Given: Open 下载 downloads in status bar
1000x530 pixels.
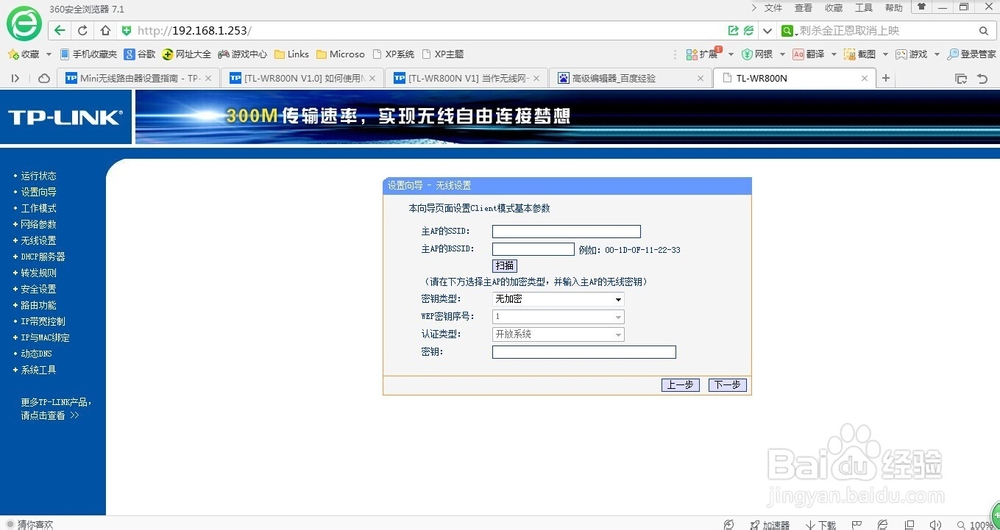Looking at the screenshot, I should pos(821,525).
